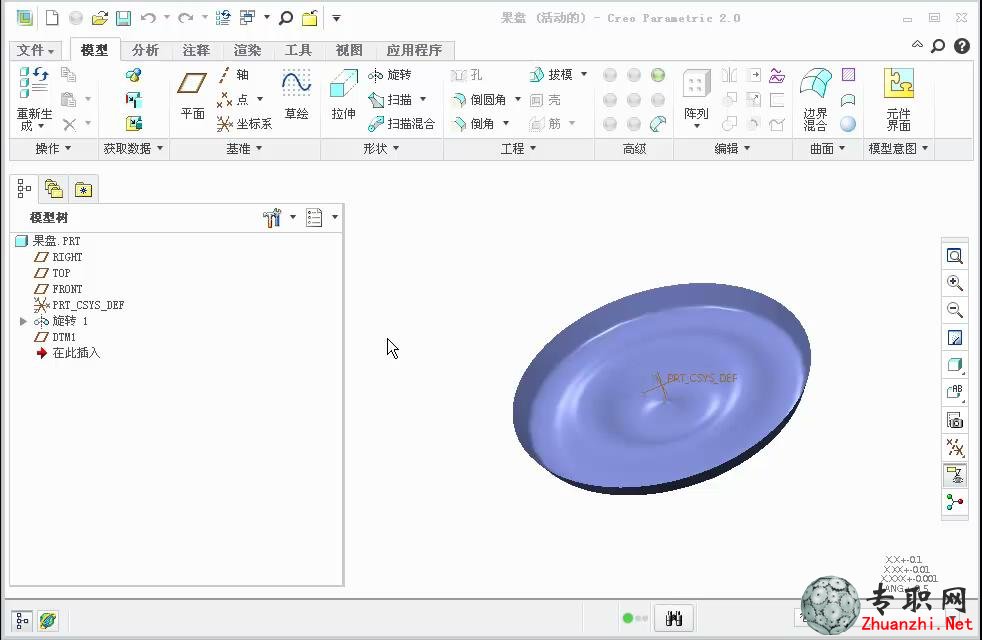The height and width of the screenshot is (640, 982).
Task: Open an existing file icon
Action: pyautogui.click(x=100, y=18)
